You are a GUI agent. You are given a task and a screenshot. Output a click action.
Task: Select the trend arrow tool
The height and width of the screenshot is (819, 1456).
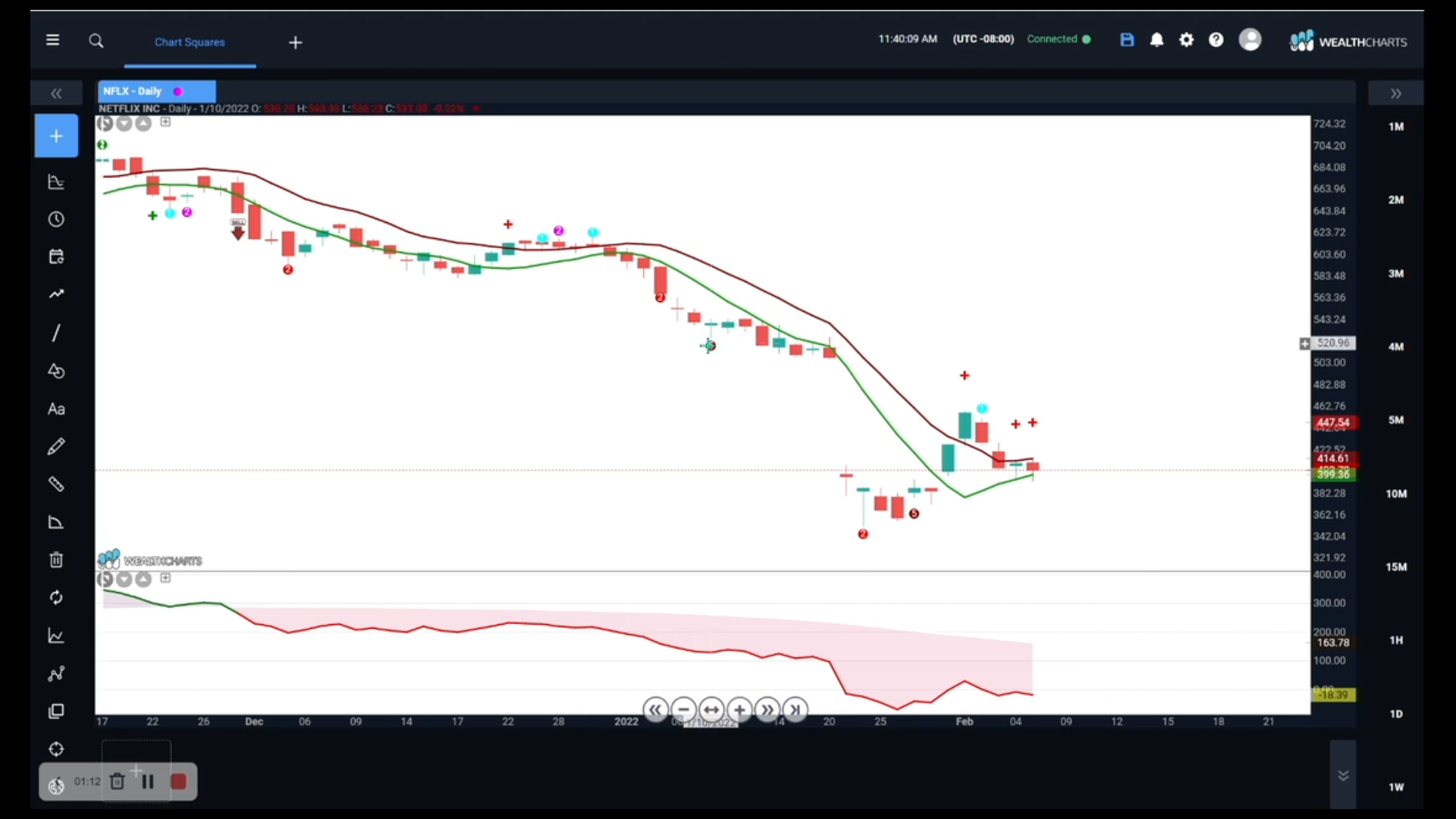pos(56,294)
